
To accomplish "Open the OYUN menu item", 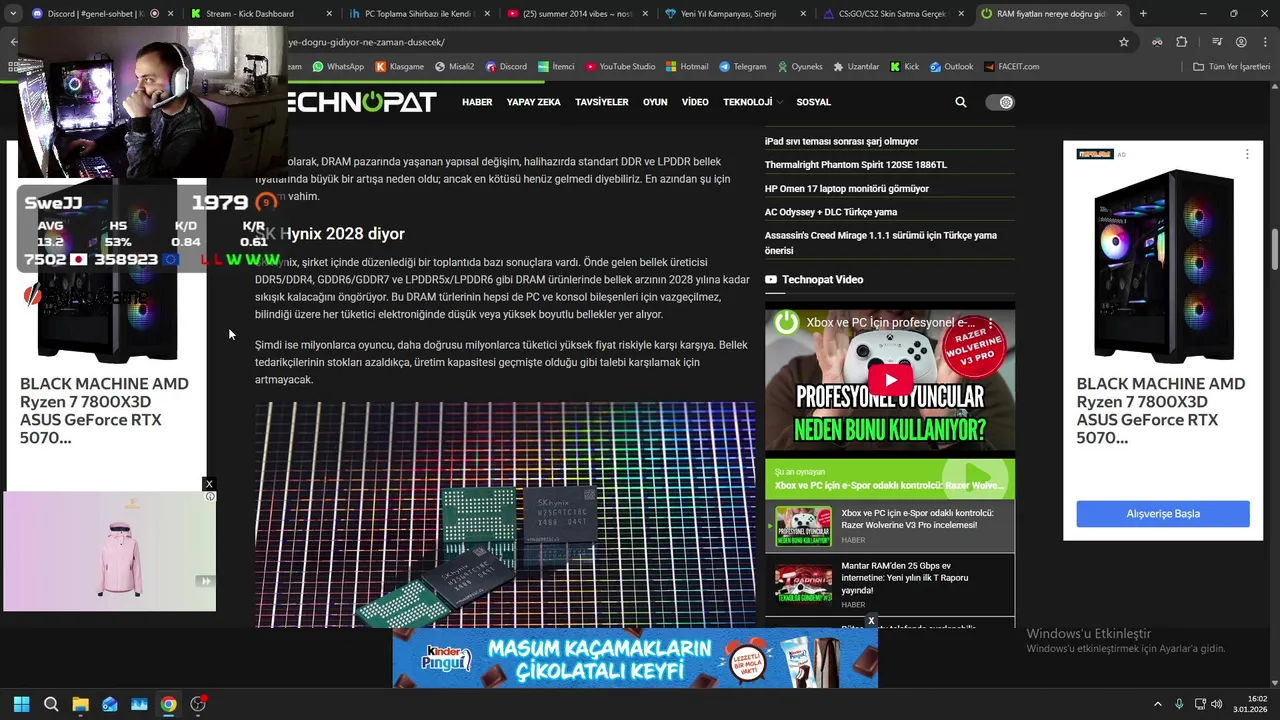I will click(655, 102).
